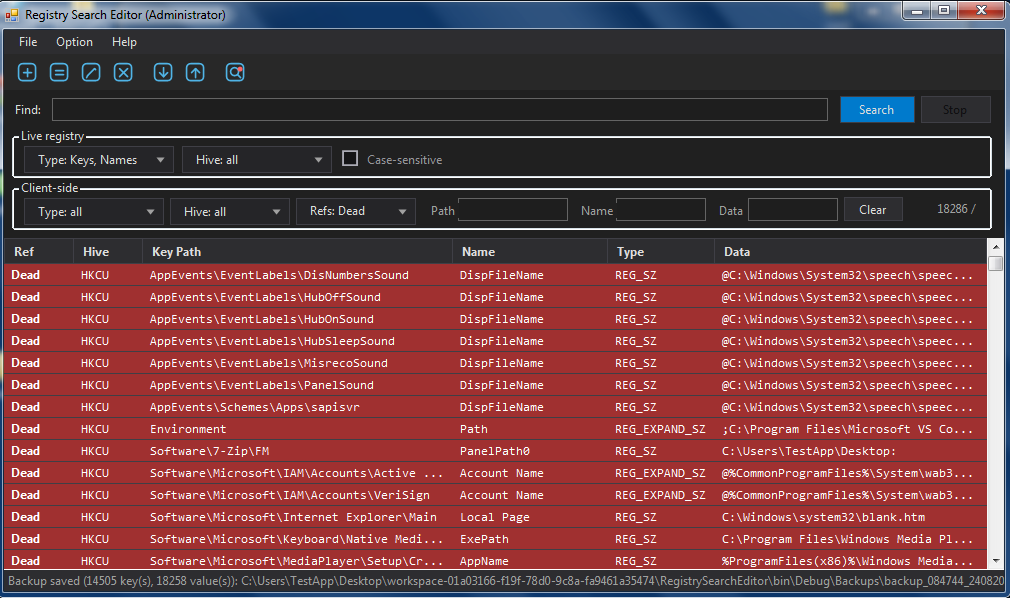Sort by the Type column header
This screenshot has width=1010, height=598.
tap(661, 251)
